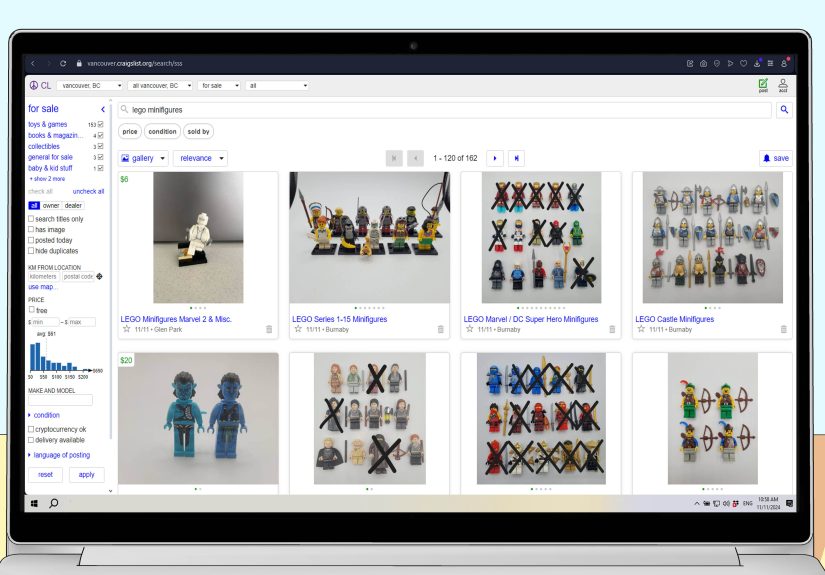Click the save search bell button
Viewport: 825px width, 575px height.
click(776, 158)
